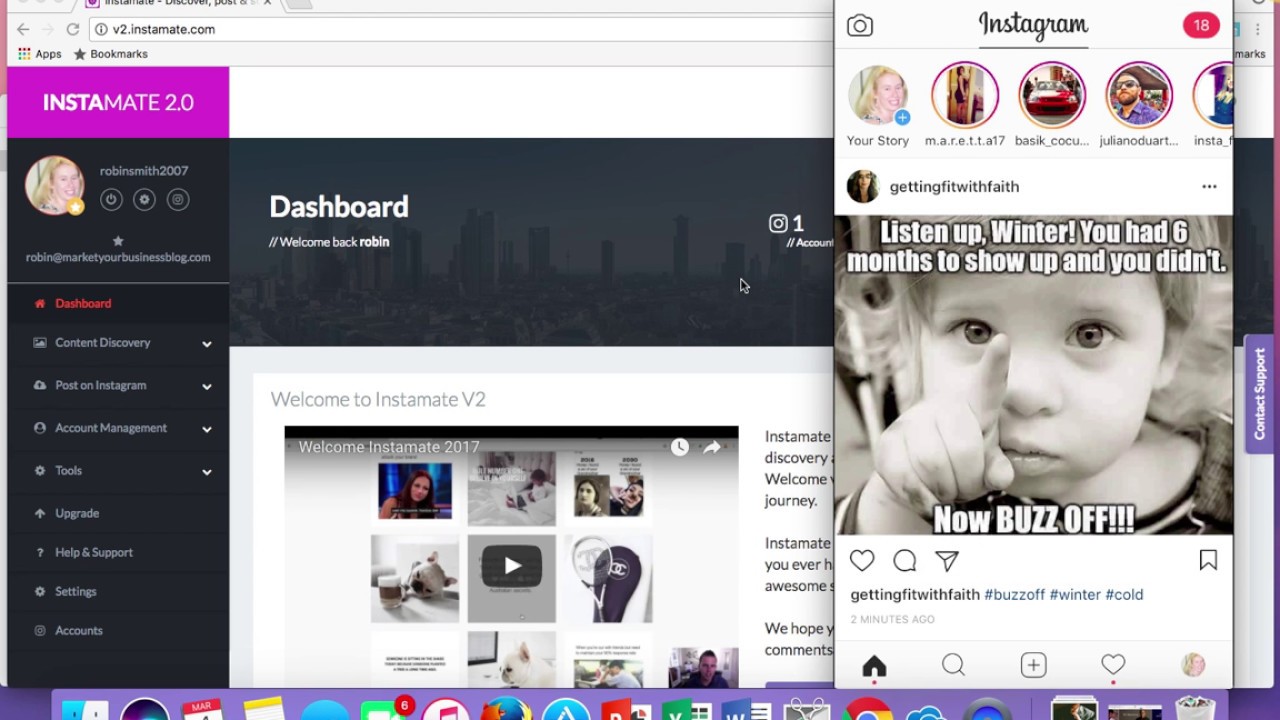1280x720 pixels.
Task: Open the Trash in the dock
Action: pyautogui.click(x=1194, y=709)
